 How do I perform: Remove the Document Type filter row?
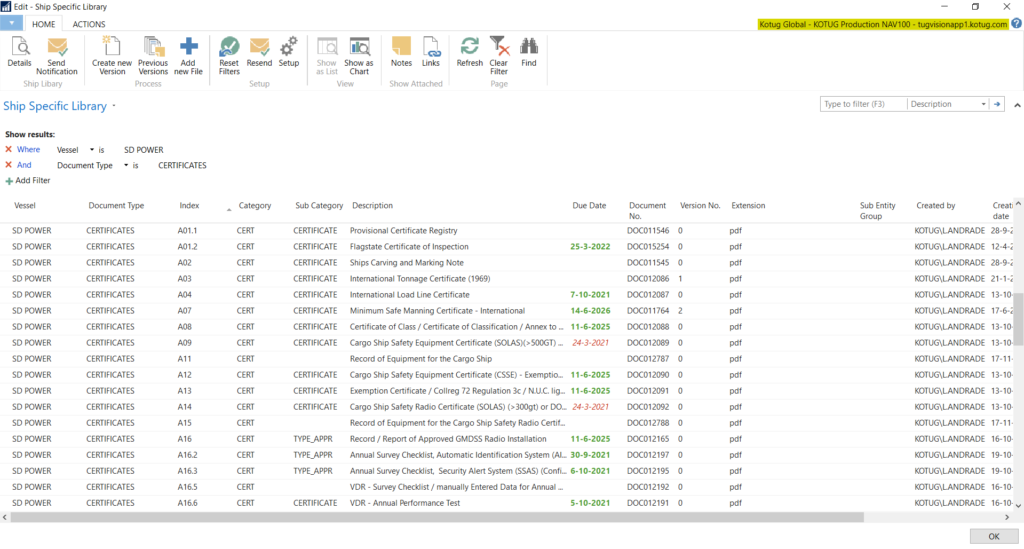(x=9, y=165)
